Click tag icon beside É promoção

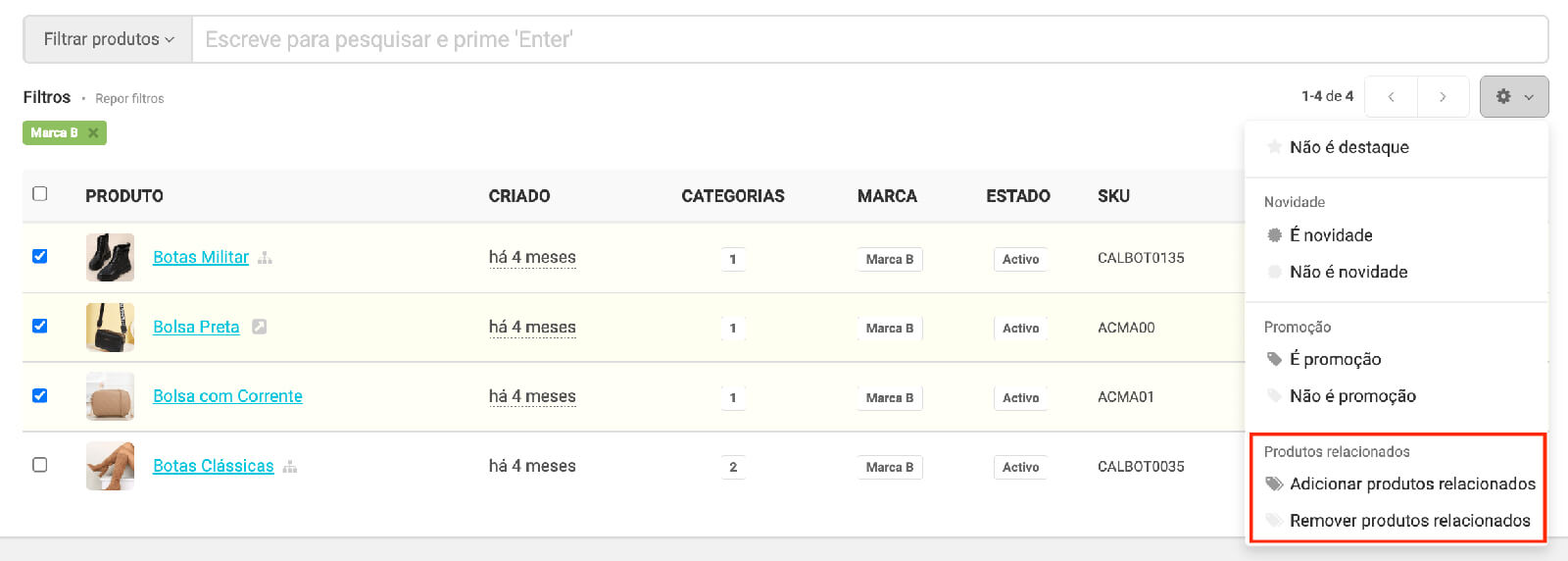click(1274, 359)
